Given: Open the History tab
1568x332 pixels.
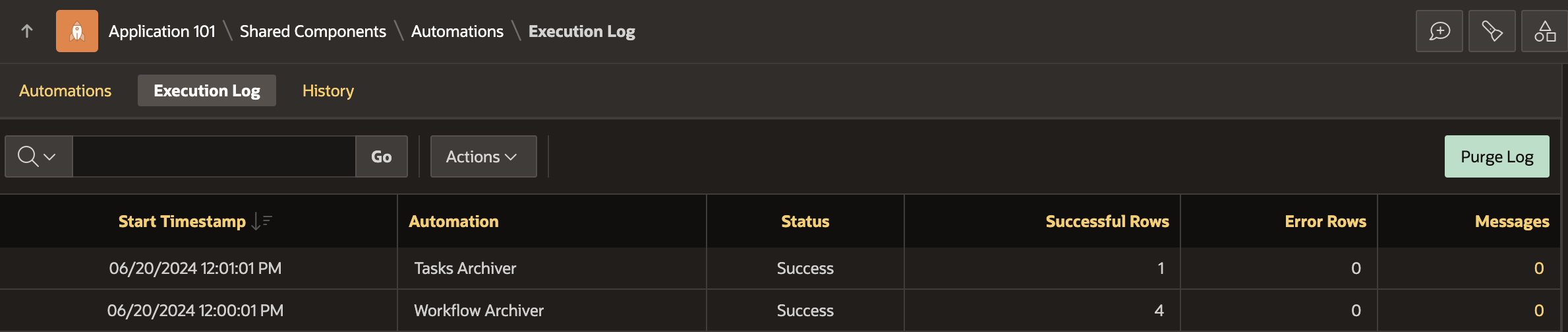Looking at the screenshot, I should 328,90.
